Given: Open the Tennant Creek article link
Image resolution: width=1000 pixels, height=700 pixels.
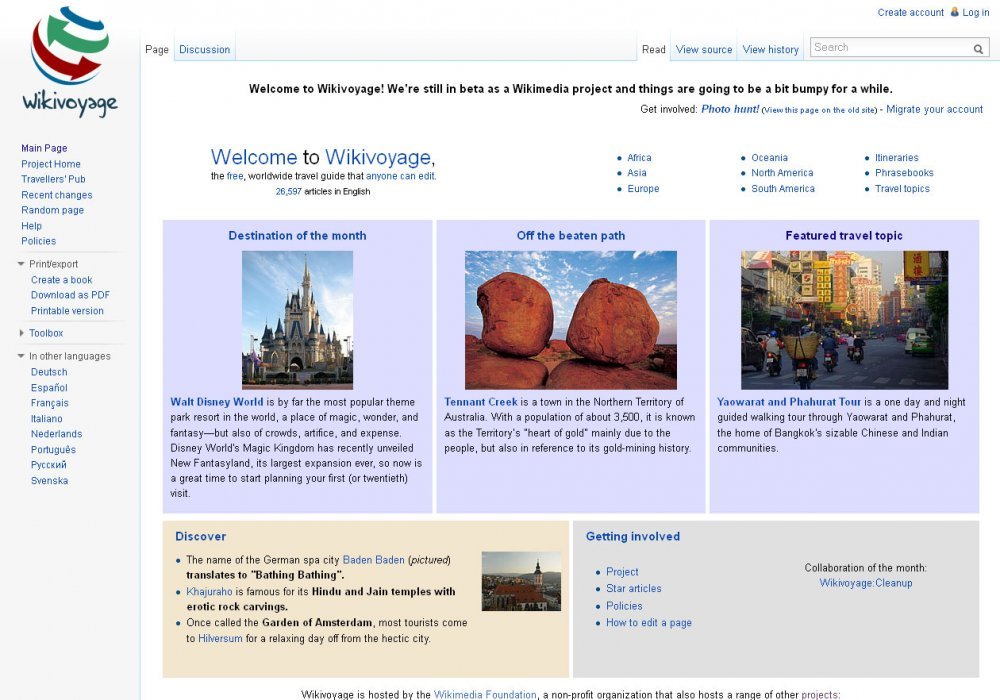Looking at the screenshot, I should click(481, 402).
